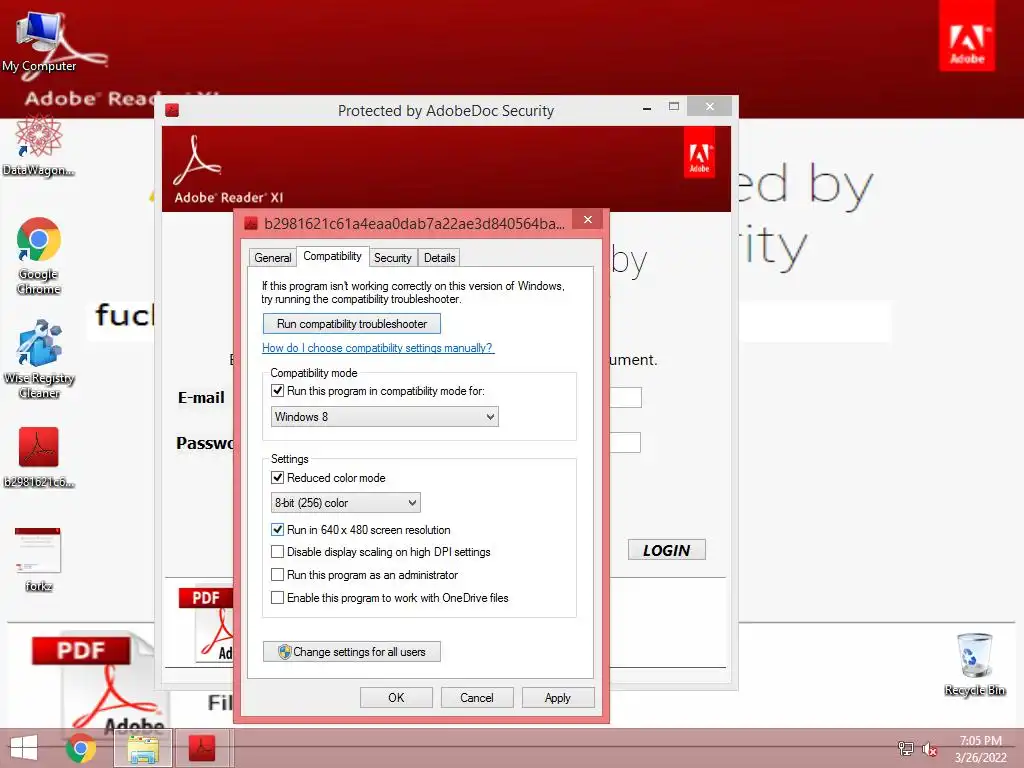Toggle the Reduced color mode checkbox
Image resolution: width=1024 pixels, height=768 pixels.
tap(278, 477)
